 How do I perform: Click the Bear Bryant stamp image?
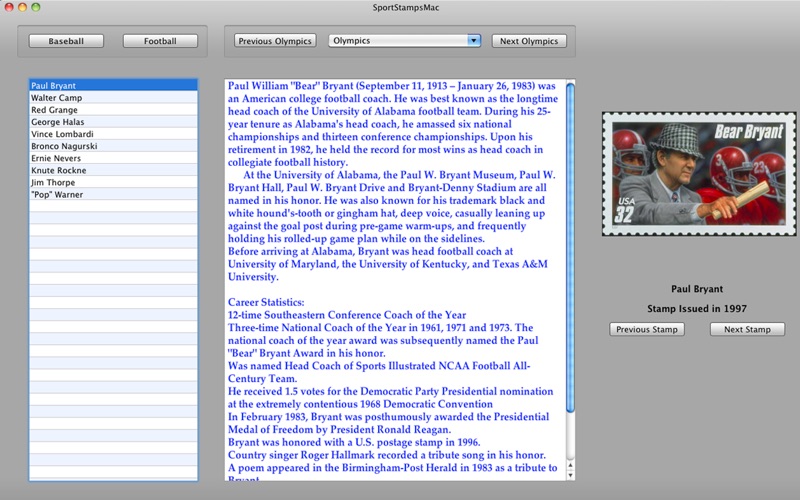699,174
